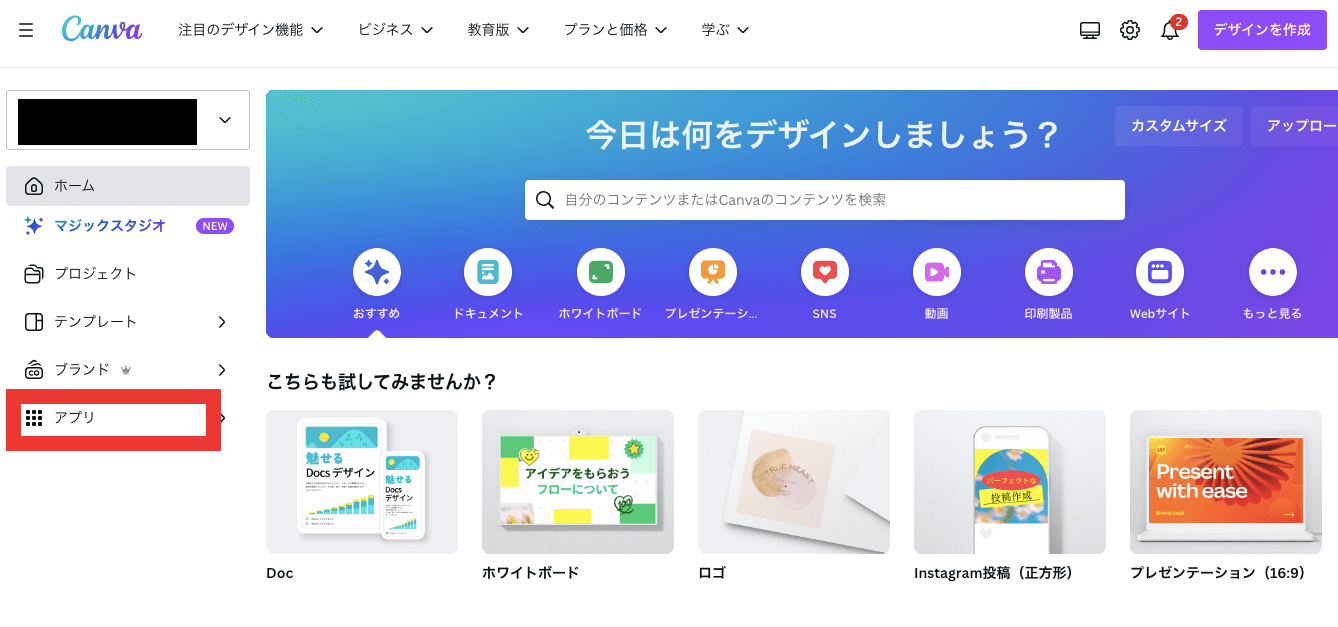Choose the ドキュメント category icon
Screen dimensions: 1338x627
pos(488,272)
